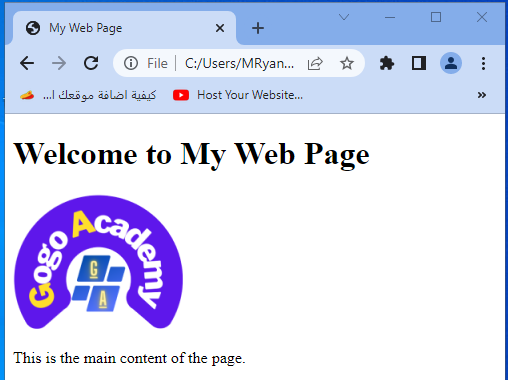Click the main content paragraph text

pos(129,358)
